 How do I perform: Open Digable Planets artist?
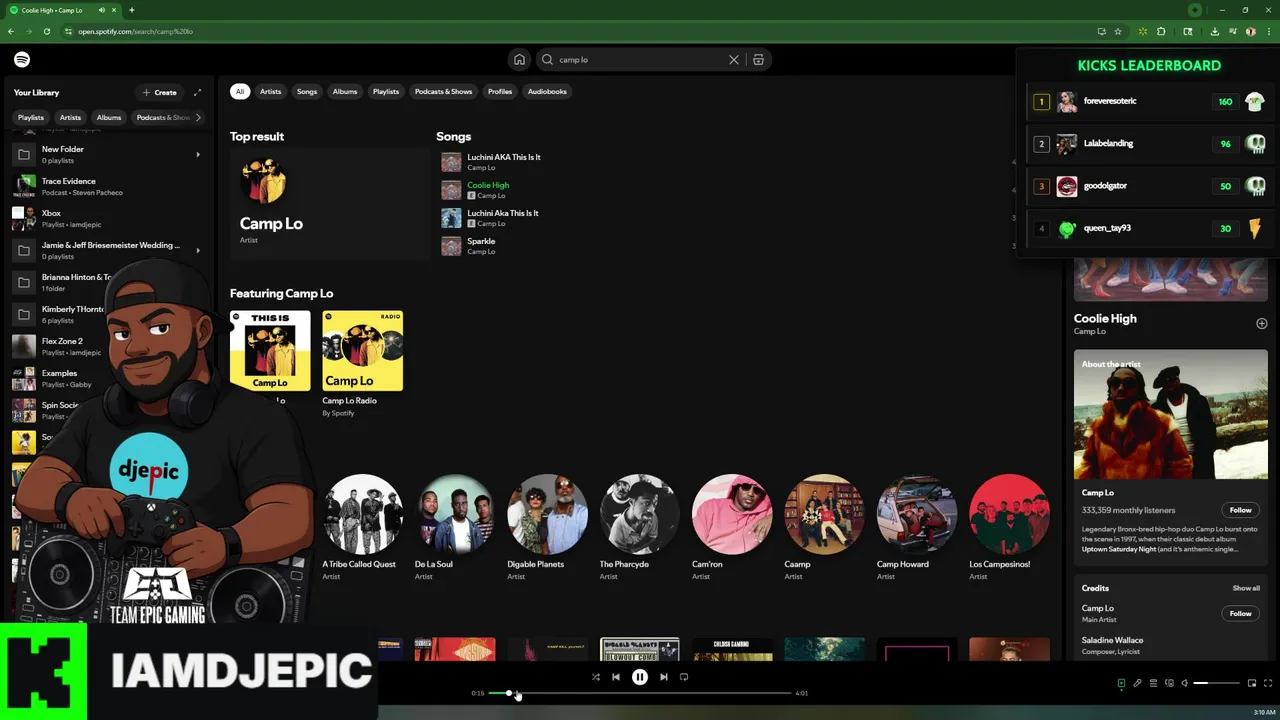point(547,527)
